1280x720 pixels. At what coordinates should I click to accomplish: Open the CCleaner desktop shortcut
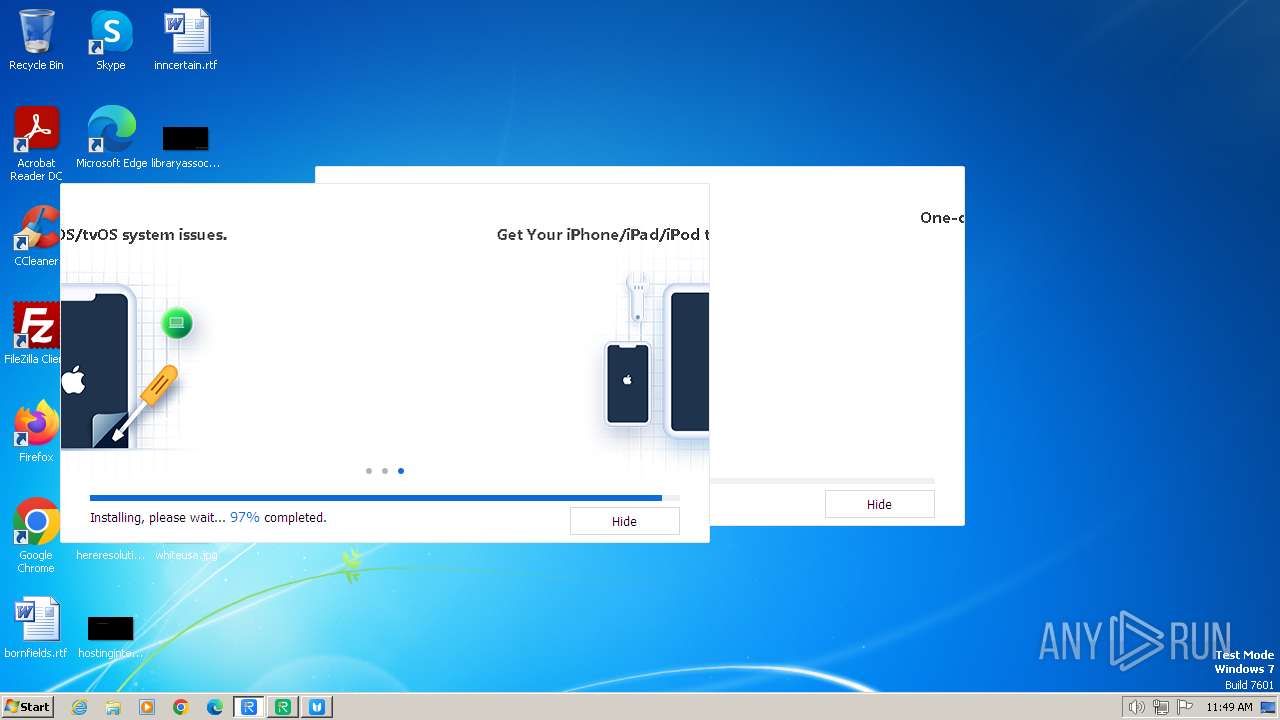(x=36, y=236)
